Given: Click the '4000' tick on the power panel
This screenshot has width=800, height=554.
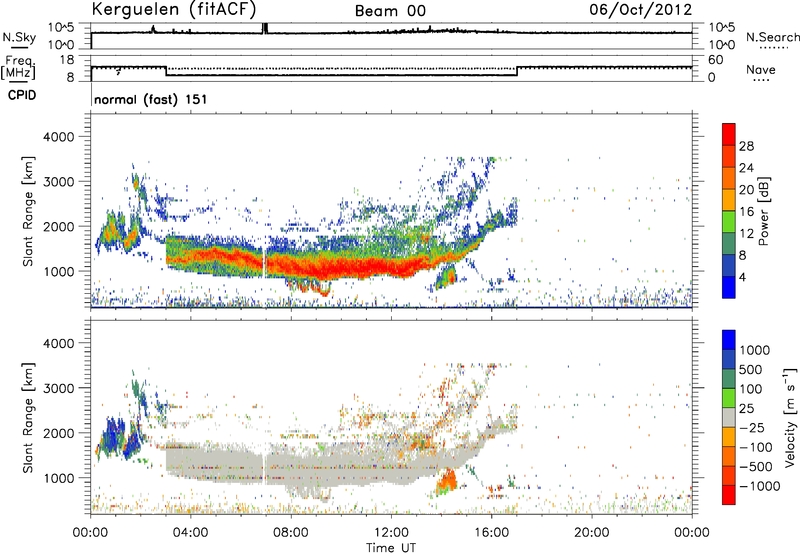Looking at the screenshot, I should pyautogui.click(x=59, y=137).
